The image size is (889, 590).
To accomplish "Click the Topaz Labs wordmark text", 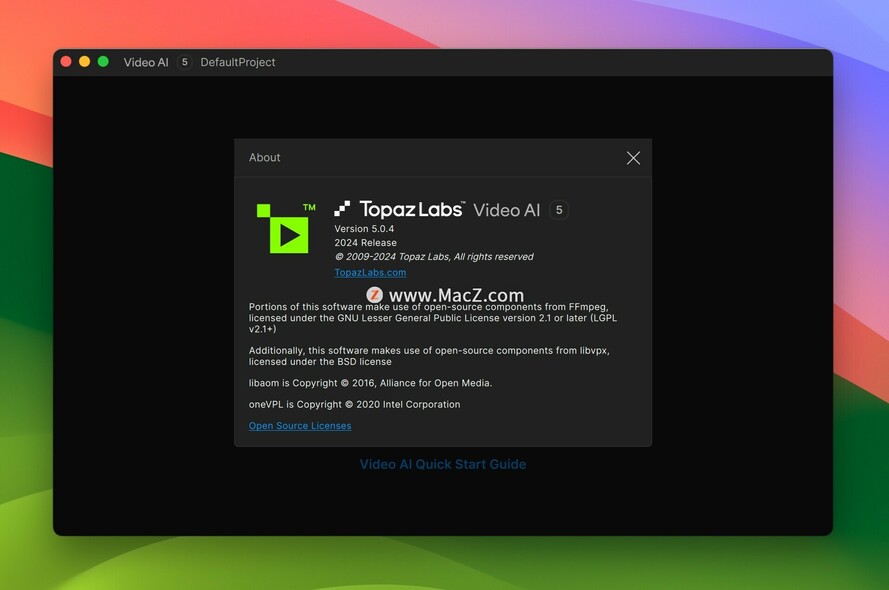I will [x=412, y=209].
